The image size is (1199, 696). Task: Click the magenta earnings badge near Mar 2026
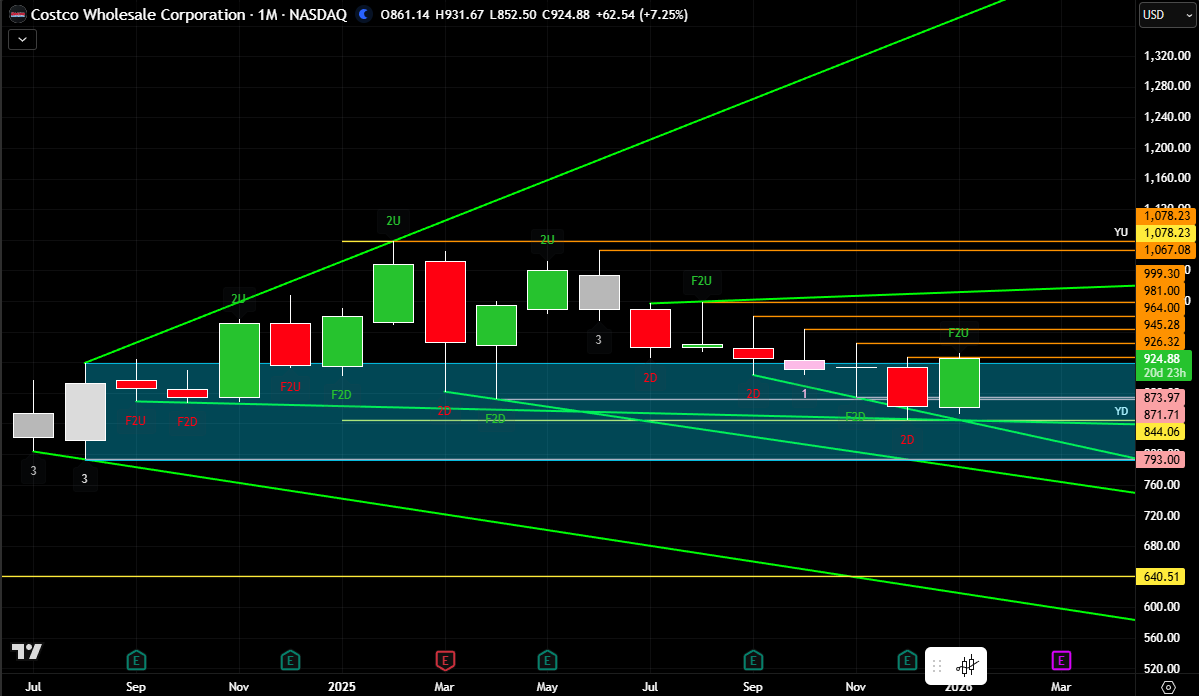(1061, 661)
